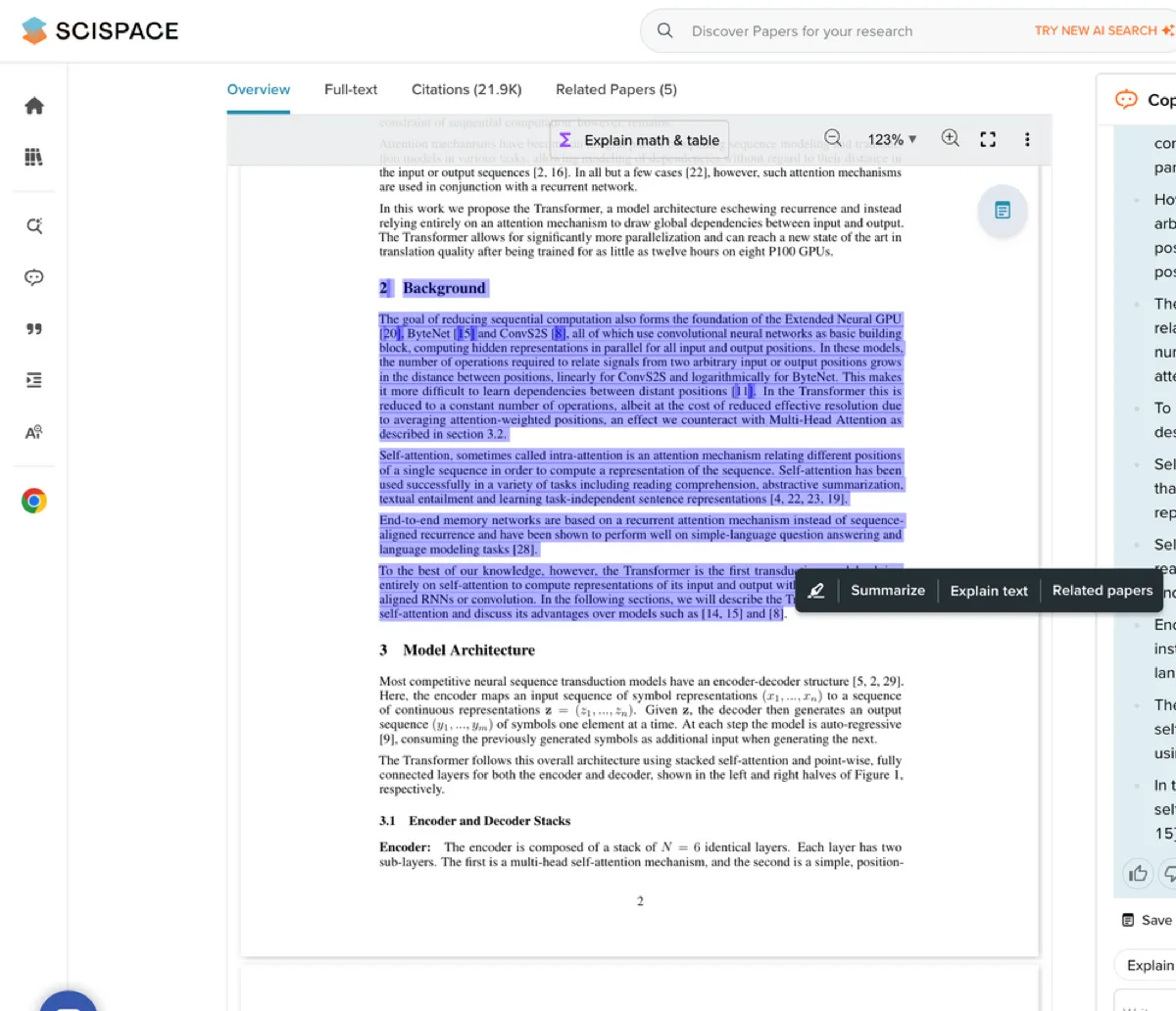The width and height of the screenshot is (1176, 1011).
Task: Switch to the Full-text tab
Action: (x=351, y=89)
